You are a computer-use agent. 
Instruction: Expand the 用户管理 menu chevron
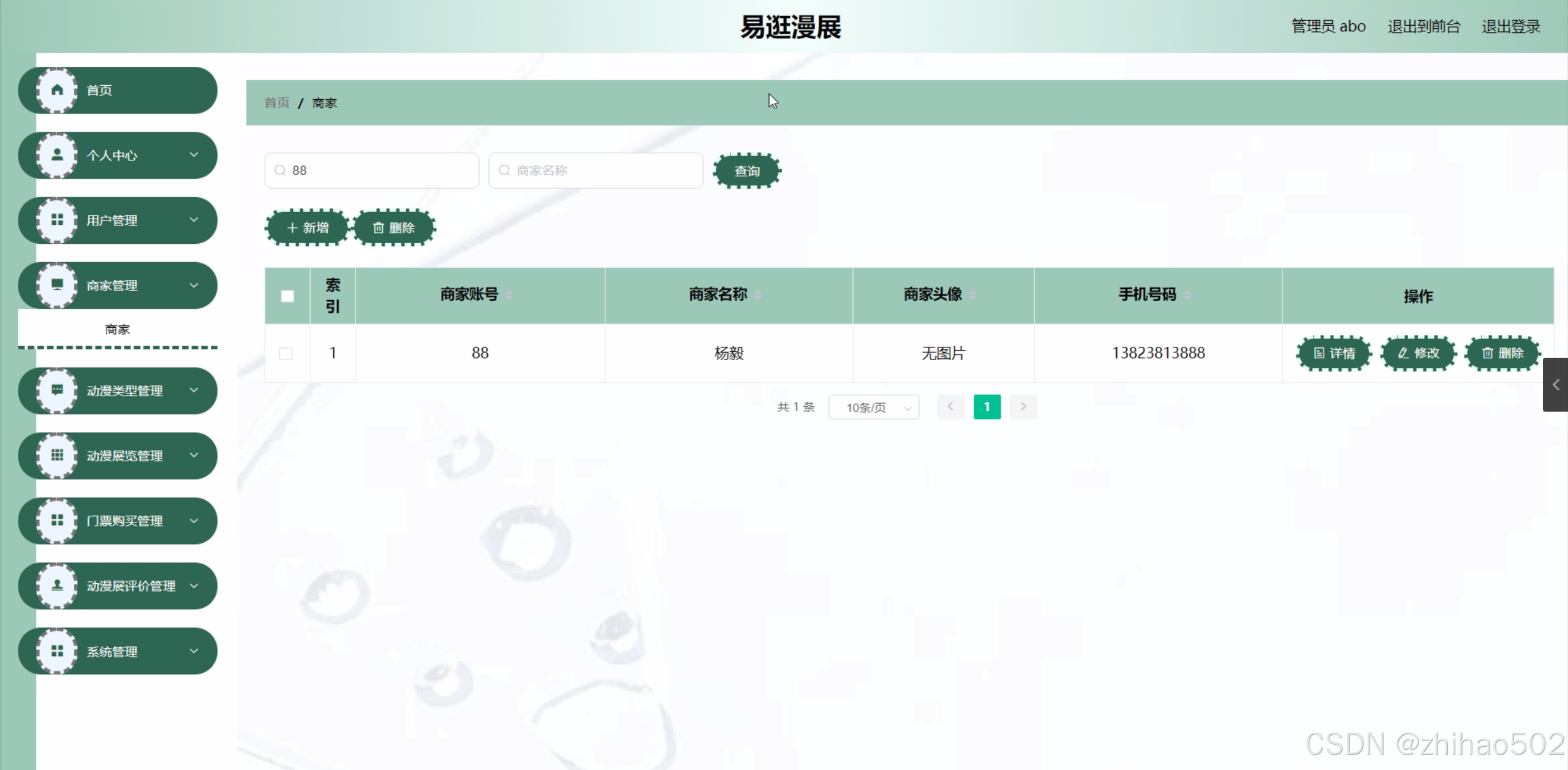click(194, 220)
